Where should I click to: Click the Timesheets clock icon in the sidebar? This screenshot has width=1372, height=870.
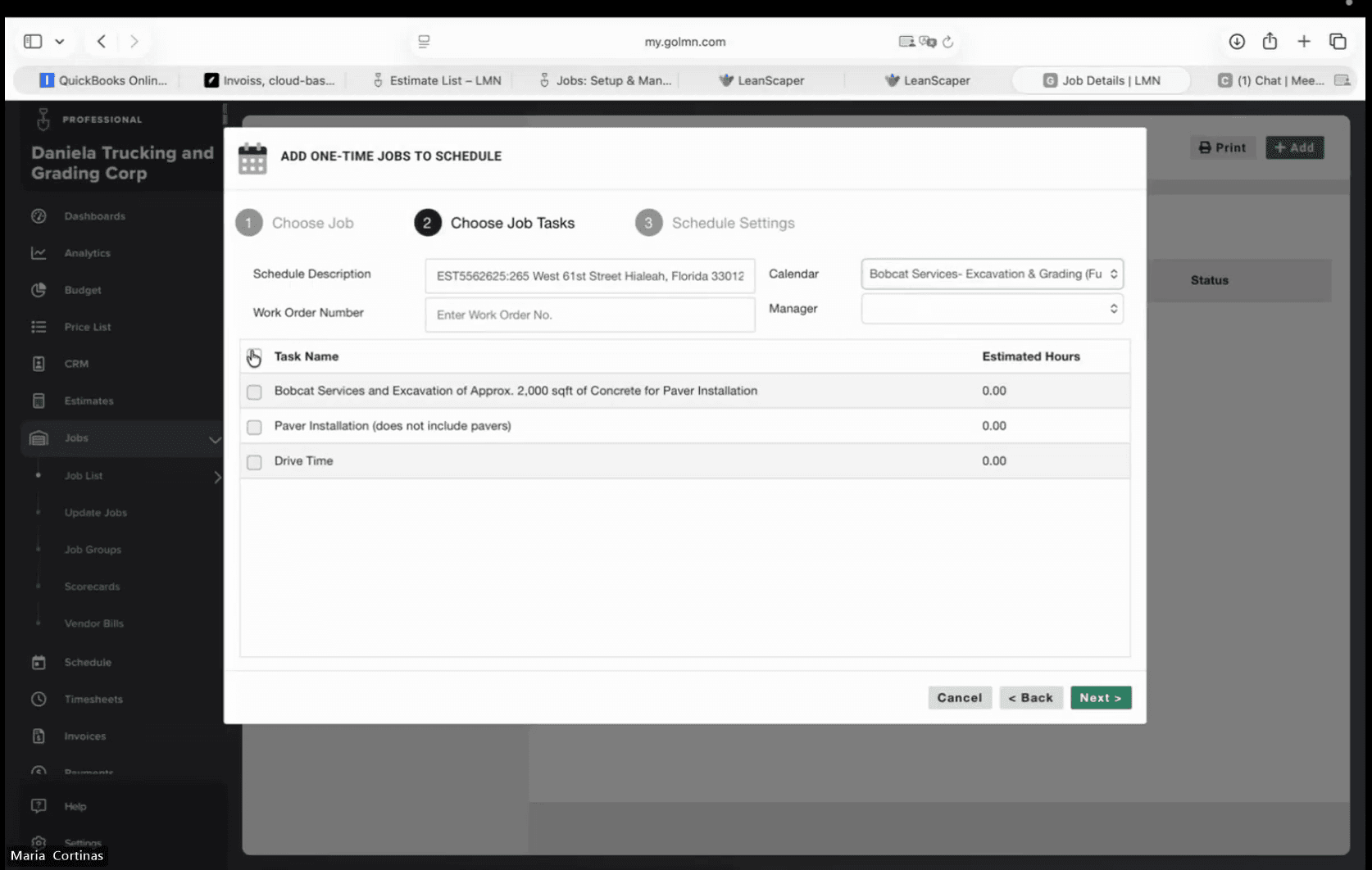click(x=39, y=699)
